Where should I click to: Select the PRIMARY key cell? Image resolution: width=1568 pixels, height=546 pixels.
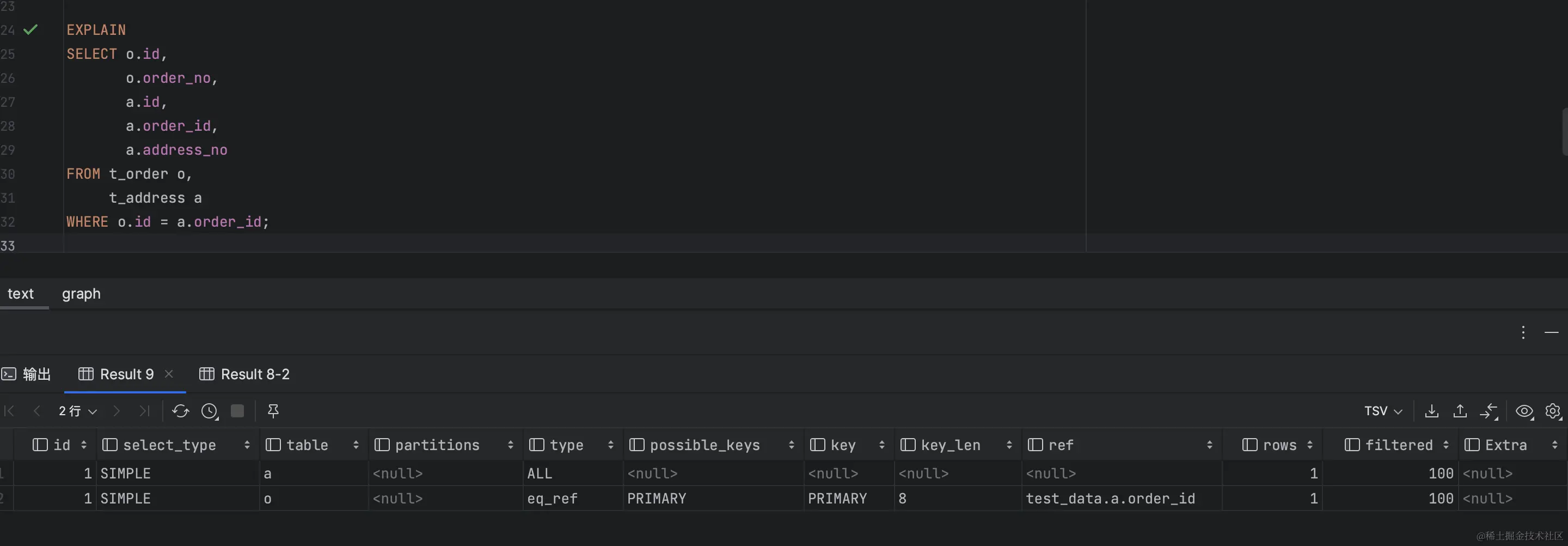pyautogui.click(x=849, y=499)
